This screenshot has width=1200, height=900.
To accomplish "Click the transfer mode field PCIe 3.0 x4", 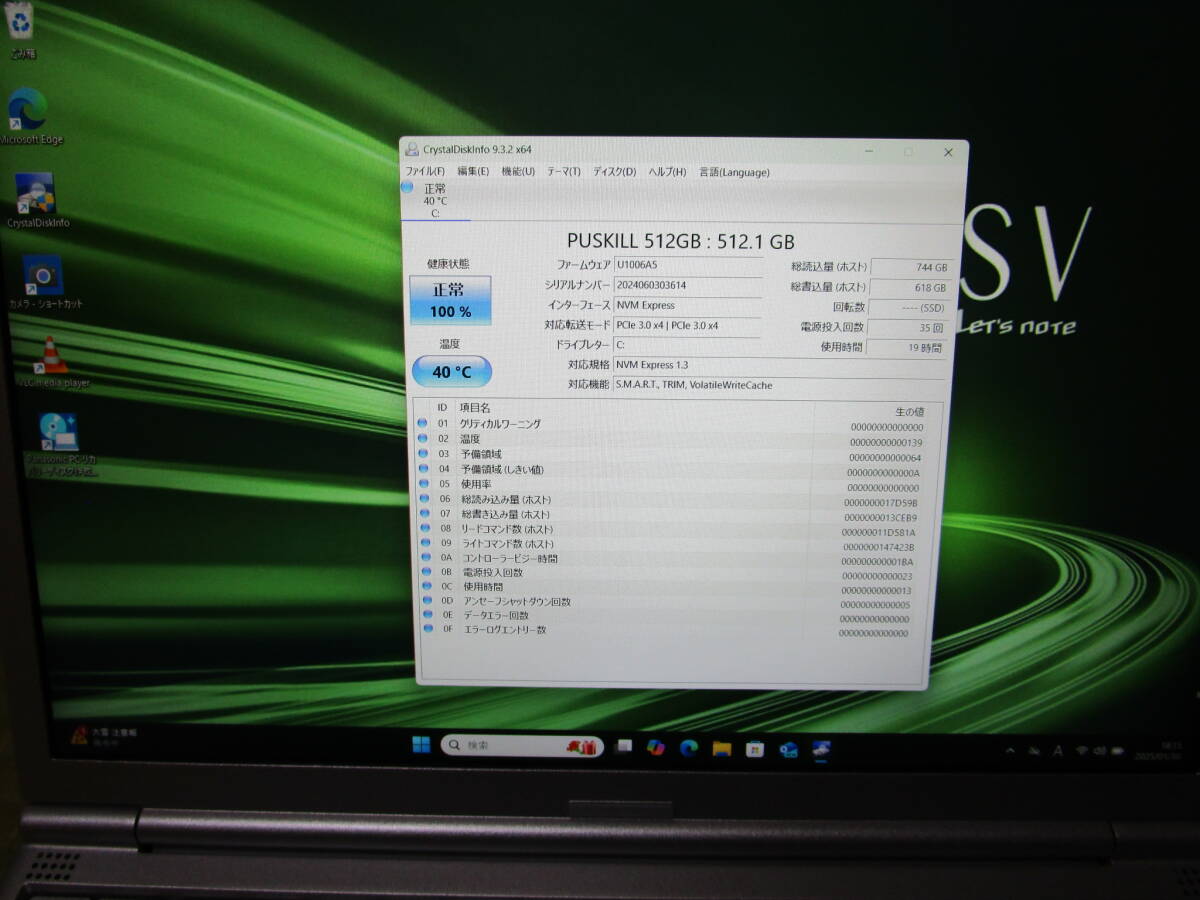I will click(x=688, y=325).
